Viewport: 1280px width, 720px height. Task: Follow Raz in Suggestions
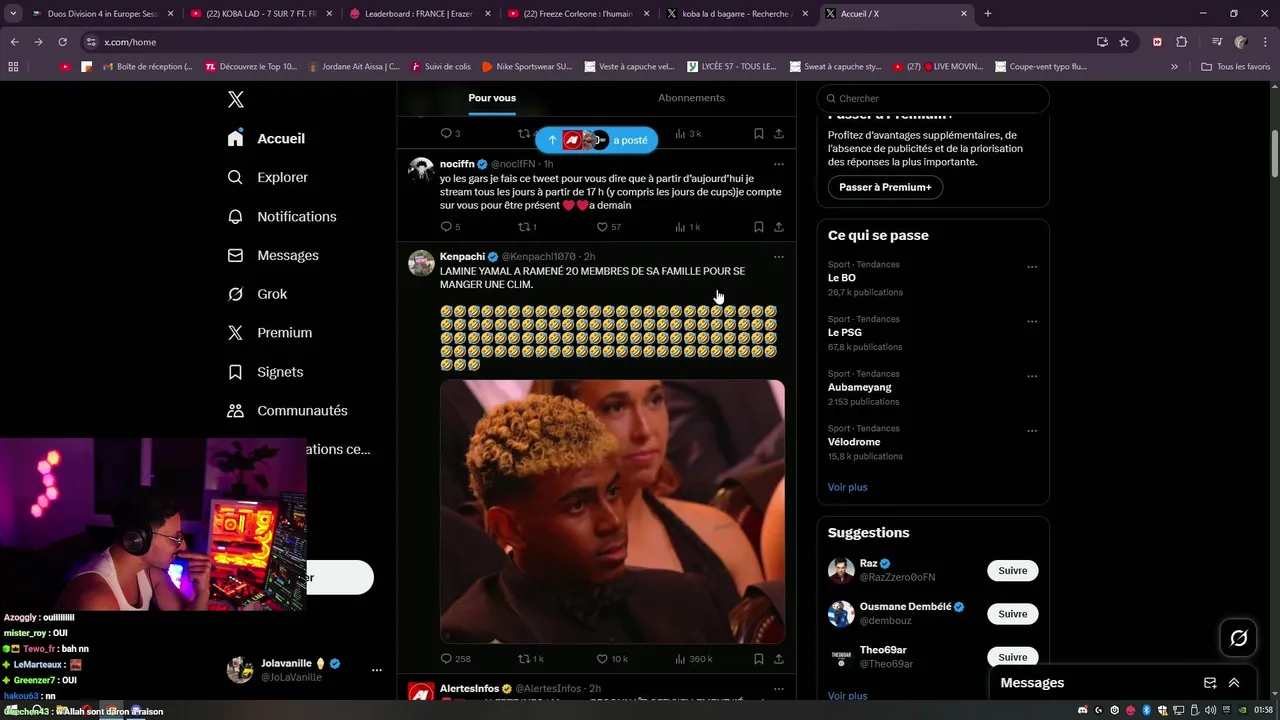[x=1013, y=570]
